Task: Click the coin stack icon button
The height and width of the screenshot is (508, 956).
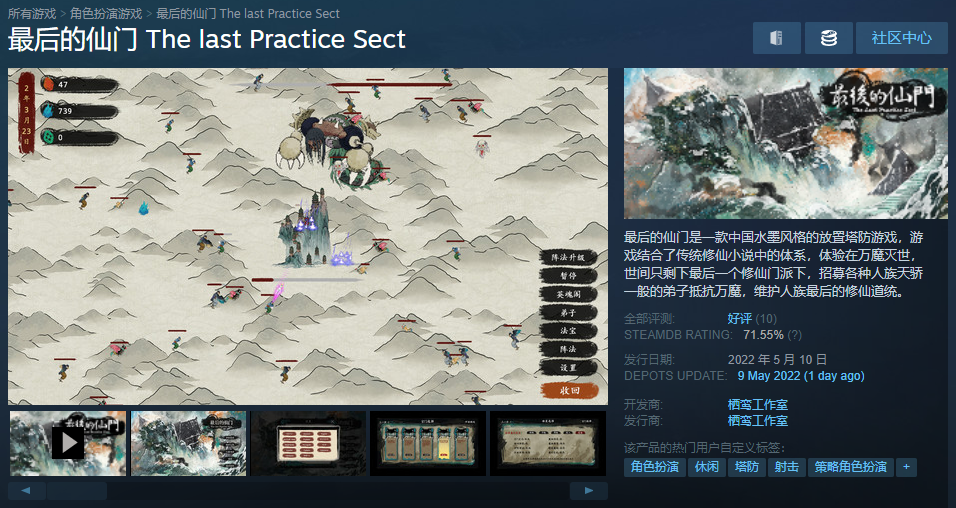Action: tap(829, 38)
